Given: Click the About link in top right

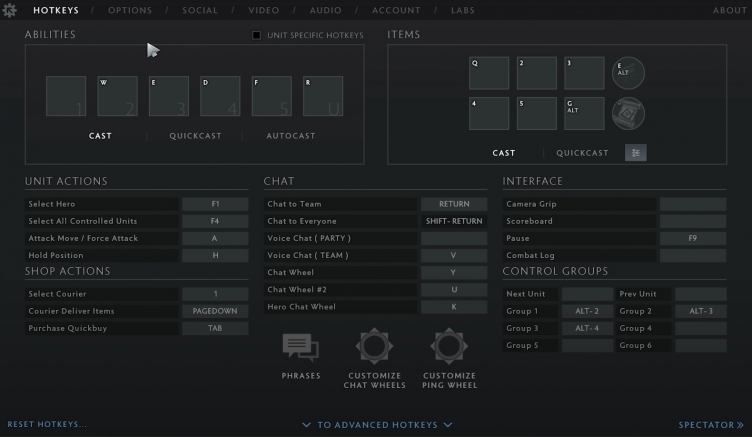Looking at the screenshot, I should click(729, 10).
